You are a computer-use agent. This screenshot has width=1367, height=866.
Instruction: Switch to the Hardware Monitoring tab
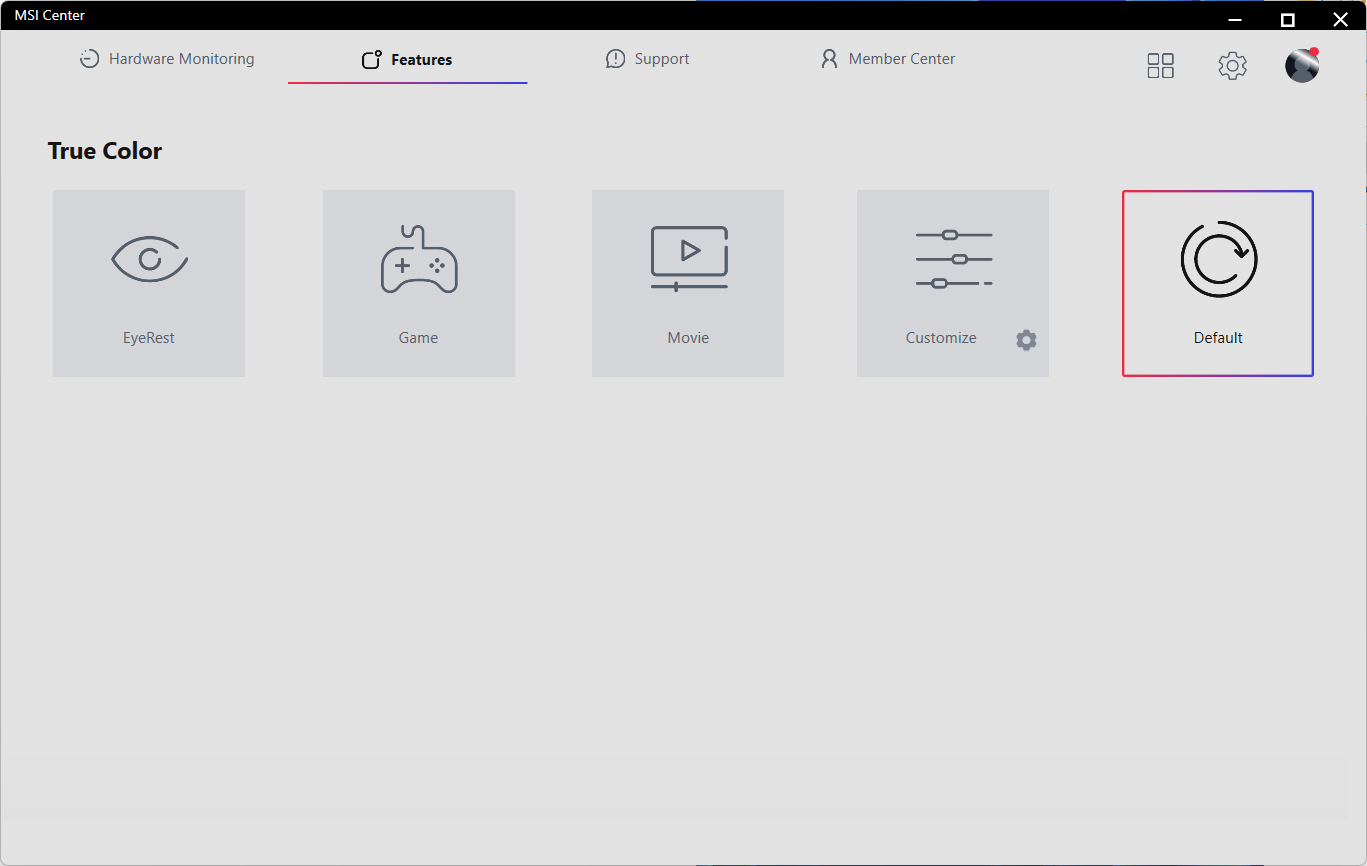pyautogui.click(x=167, y=59)
